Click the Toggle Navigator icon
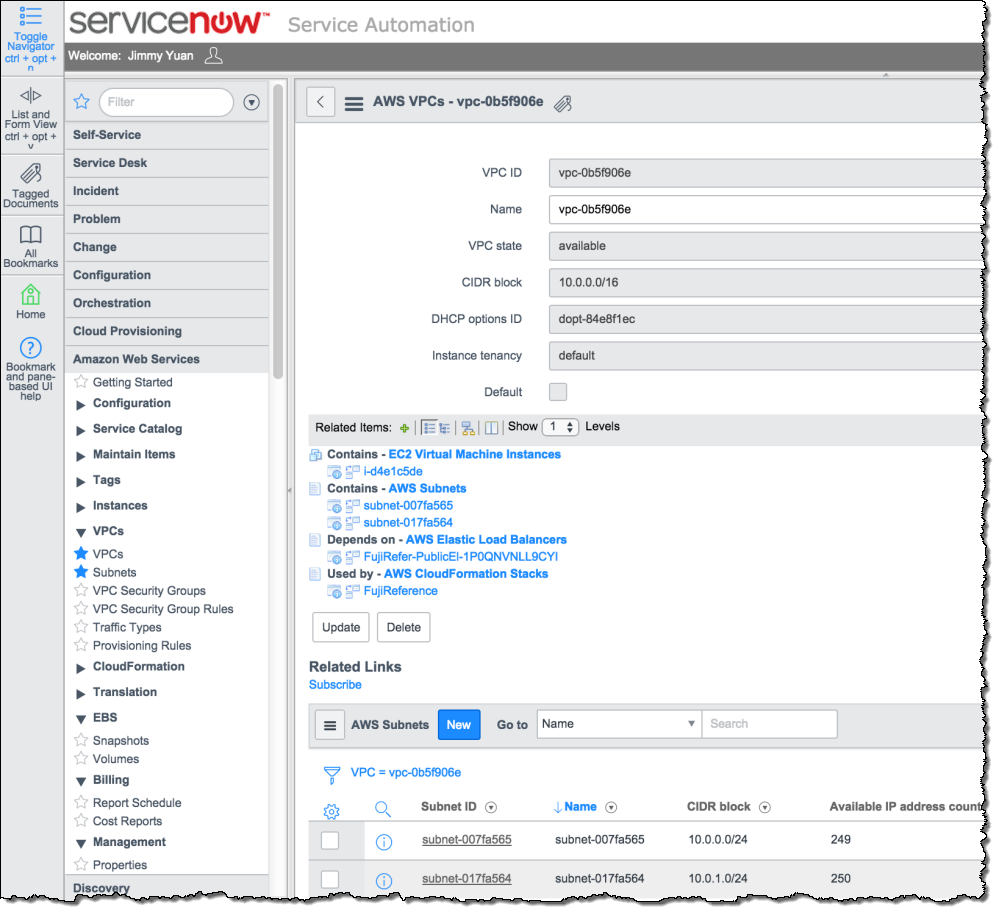998x912 pixels. [30, 15]
